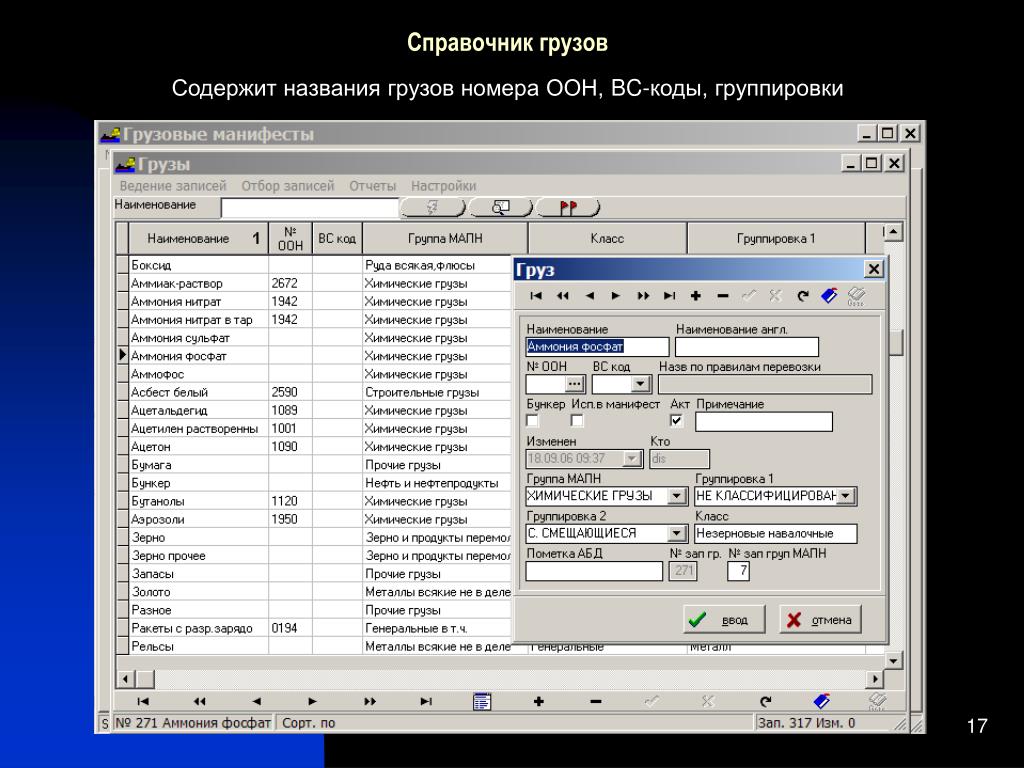Screen dimensions: 1024x768
Task: Click the Группа МАПН column header
Action: [x=445, y=238]
